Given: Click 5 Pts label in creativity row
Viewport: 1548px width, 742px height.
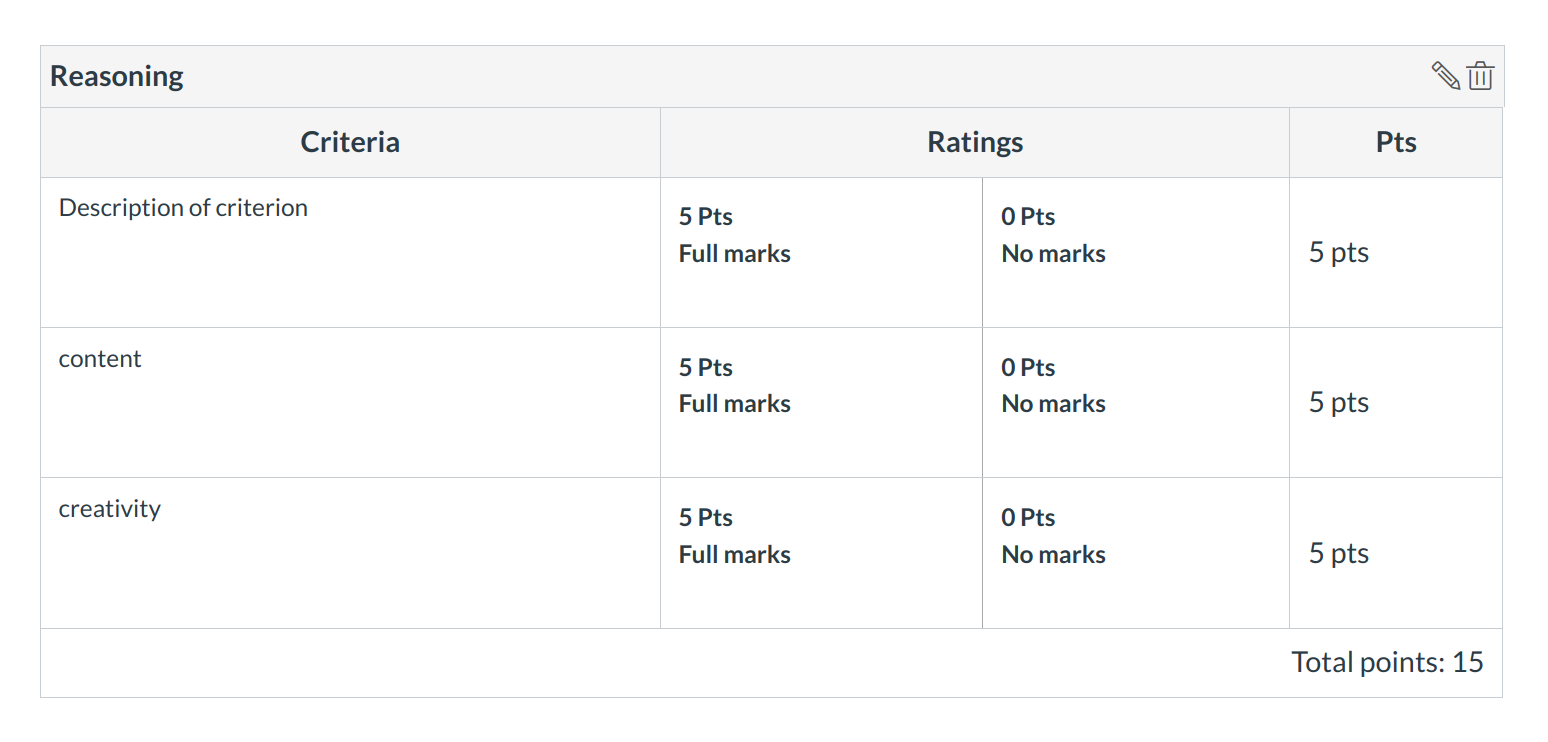Looking at the screenshot, I should click(706, 518).
